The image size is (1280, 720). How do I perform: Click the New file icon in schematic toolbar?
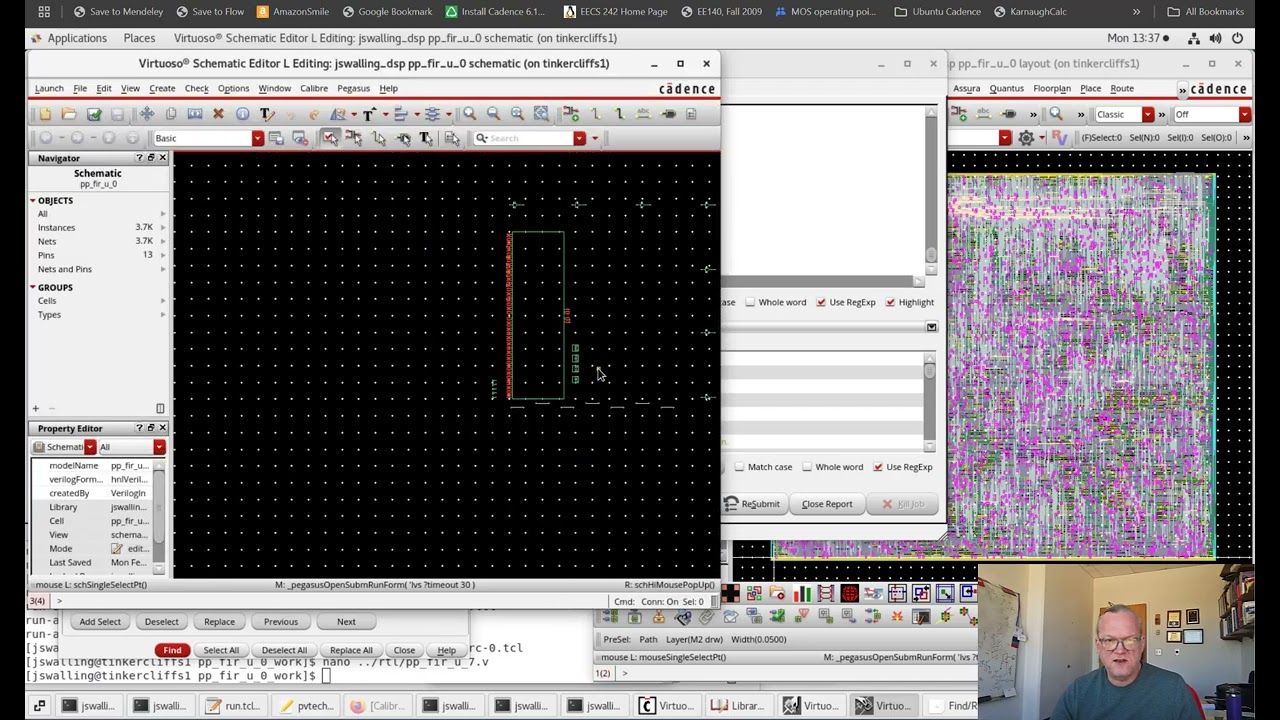(45, 113)
